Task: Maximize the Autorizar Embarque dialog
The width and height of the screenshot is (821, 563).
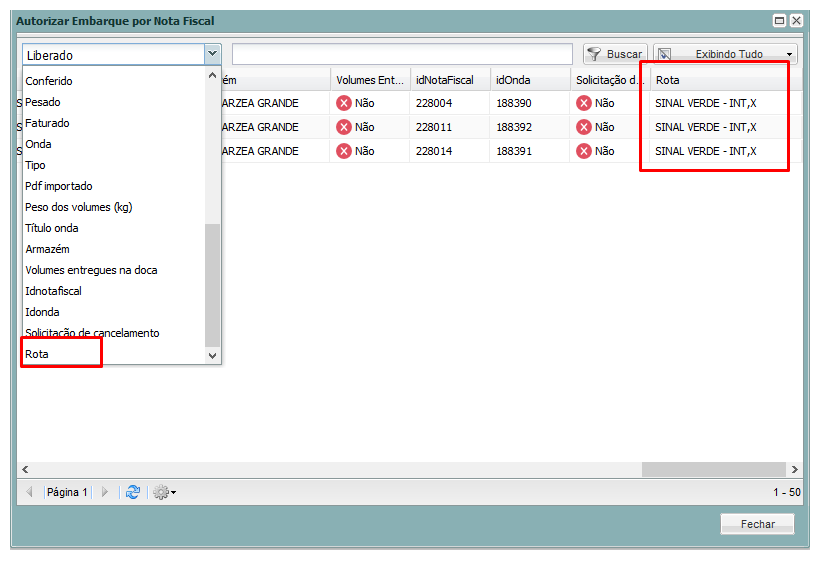Action: [780, 20]
